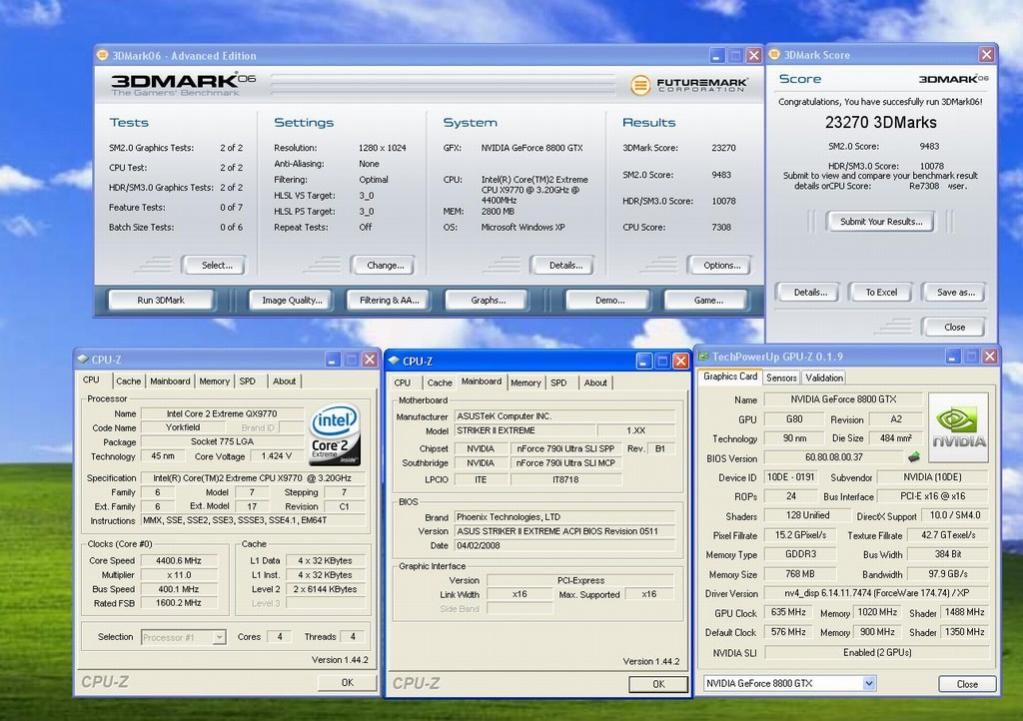1023x721 pixels.
Task: Click the BIOS save chip icon in GPU-Z
Action: coord(913,457)
